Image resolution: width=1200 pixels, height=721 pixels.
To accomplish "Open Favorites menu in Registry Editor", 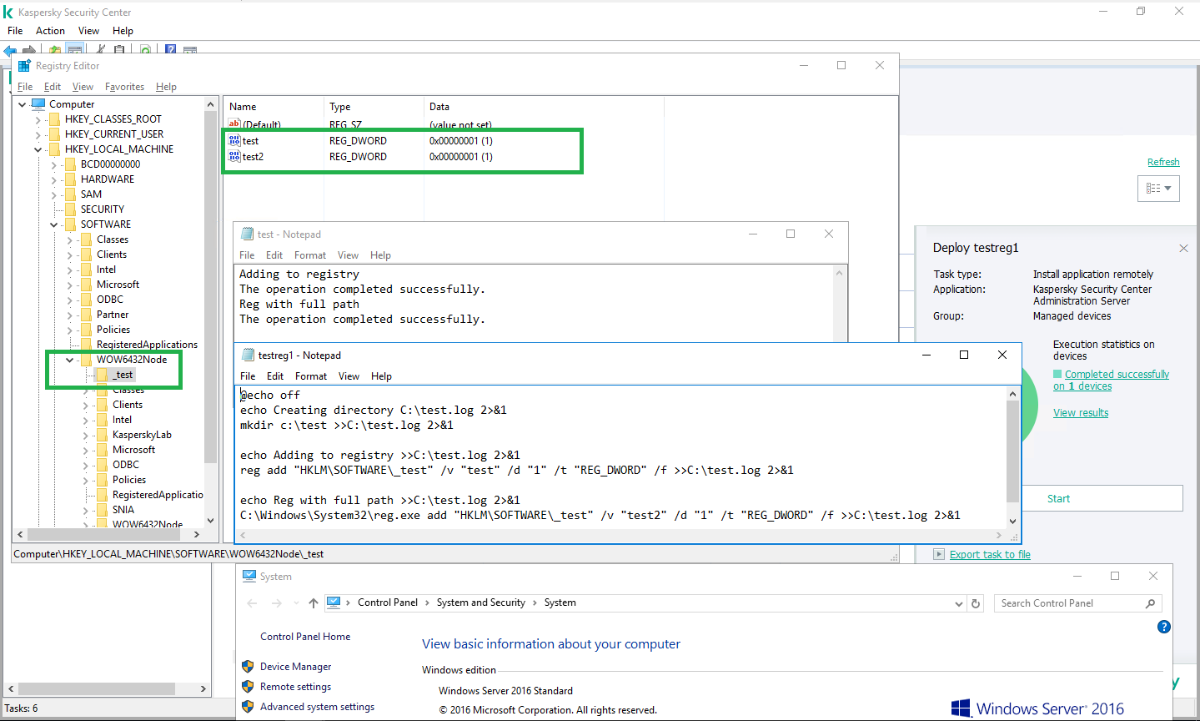I will click(124, 87).
